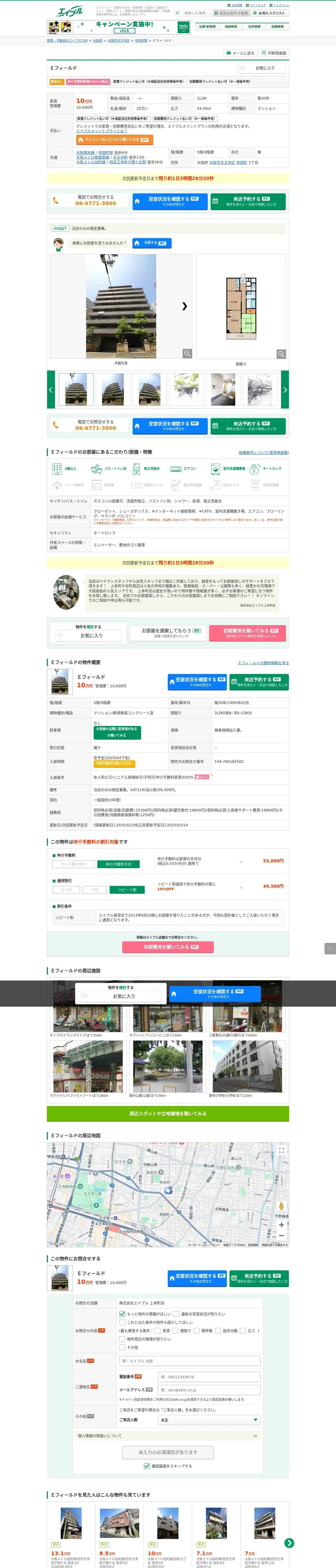The image size is (336, 1568).
Task: Click phone icon beside first 06-6771-3900
Action: (x=55, y=200)
